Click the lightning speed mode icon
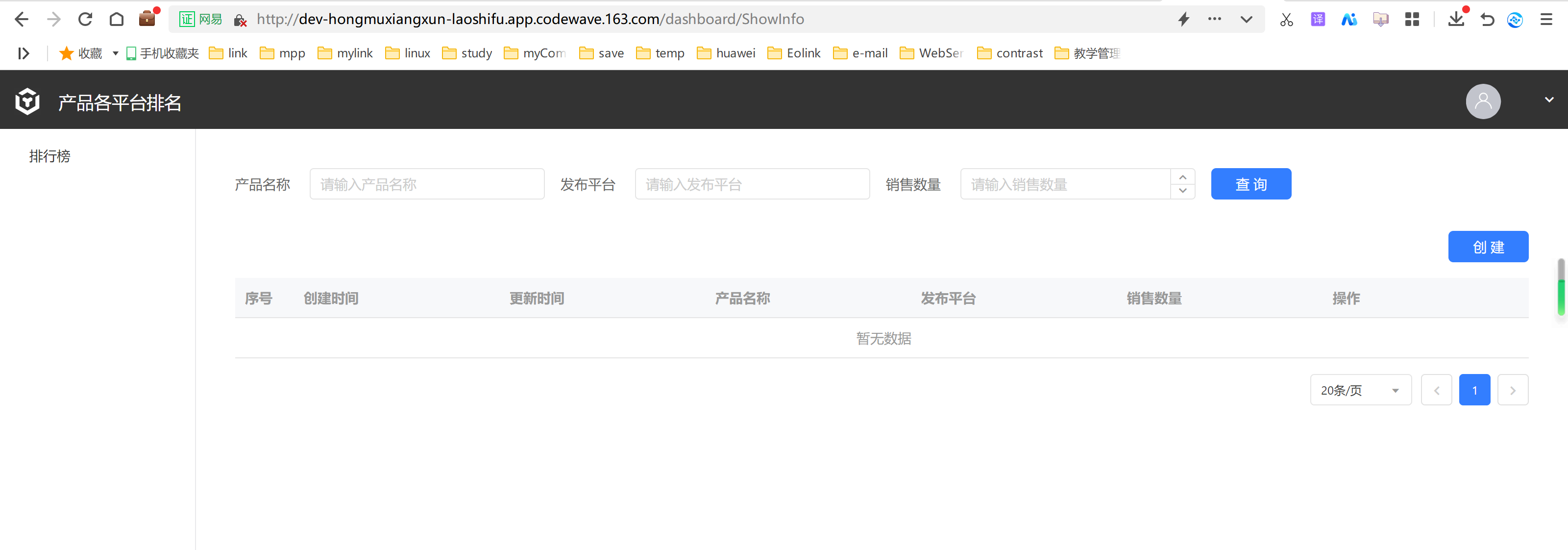Viewport: 1568px width, 550px height. point(1184,20)
